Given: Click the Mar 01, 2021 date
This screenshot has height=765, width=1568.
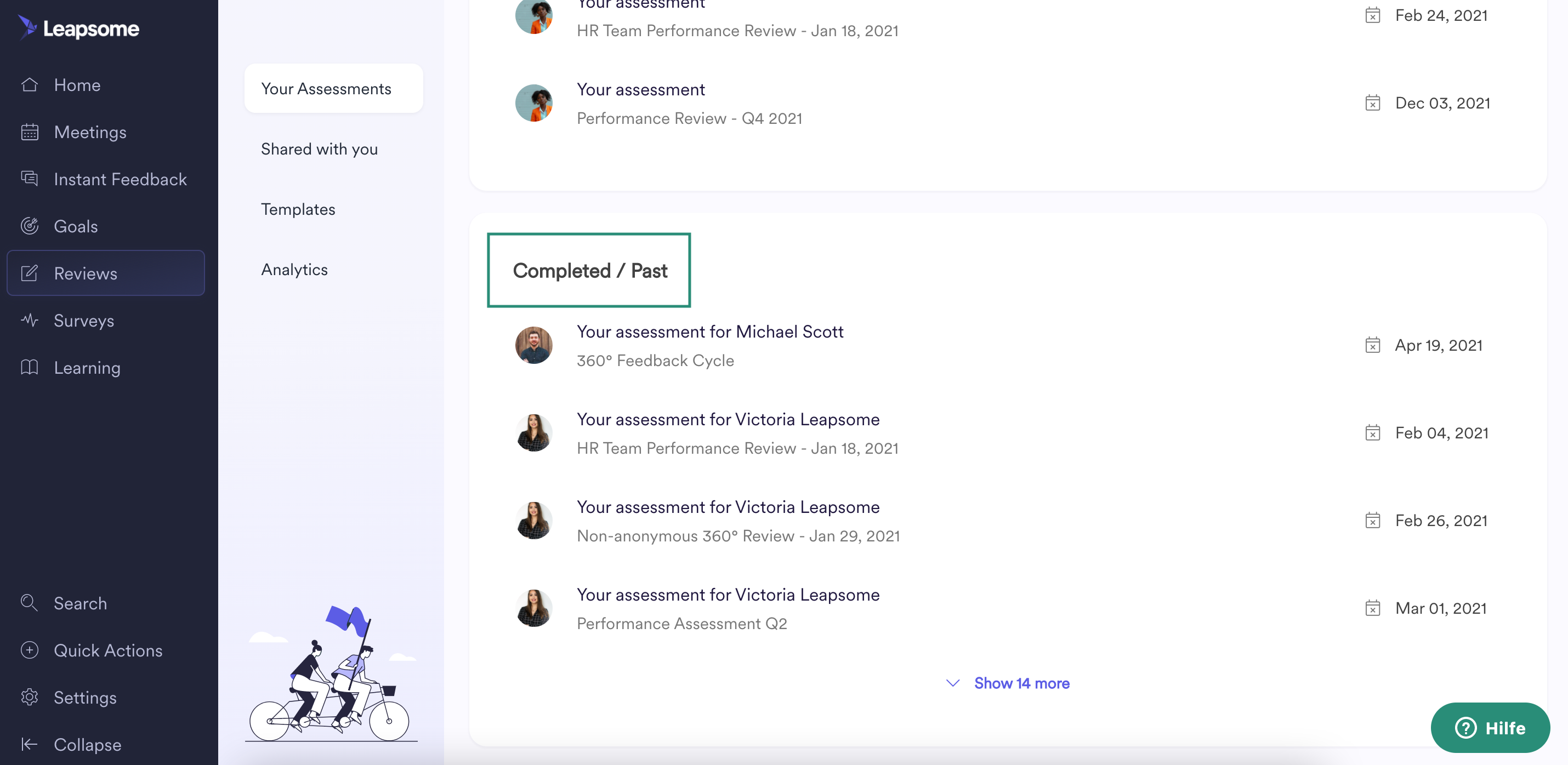Looking at the screenshot, I should [1441, 608].
